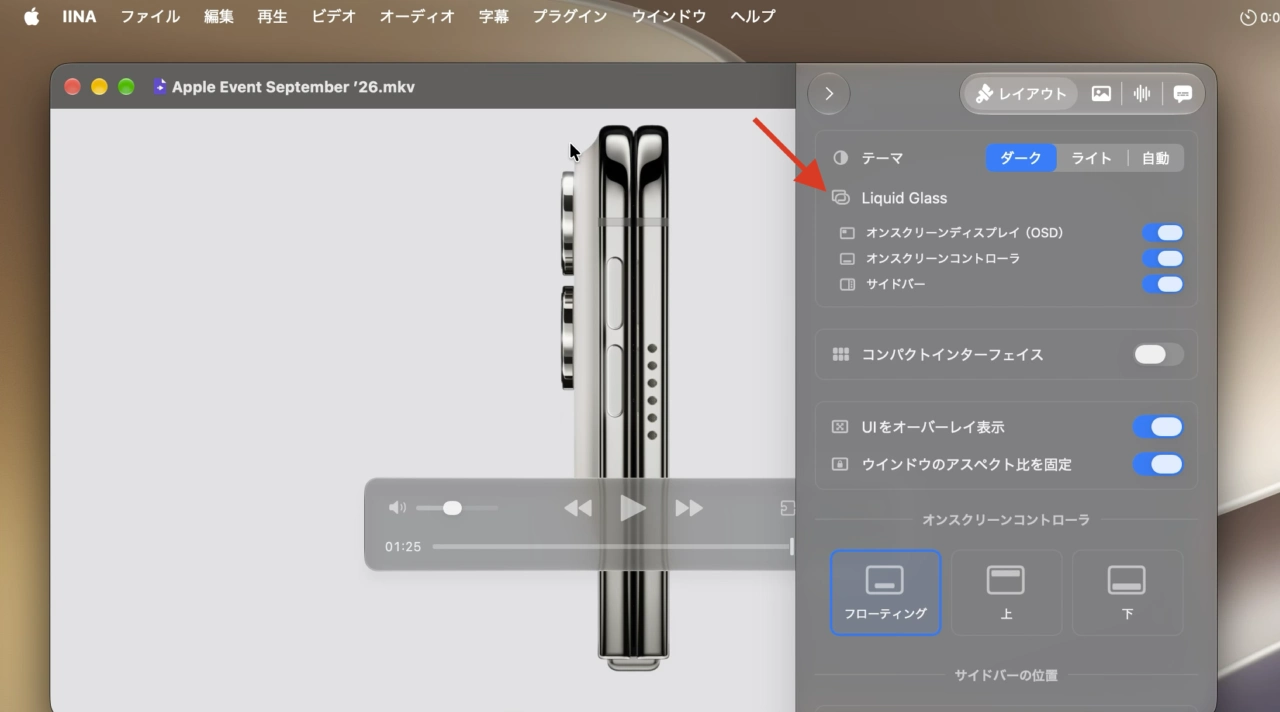The image size is (1280, 712).
Task: Click the テーマ half-circle icon
Action: (840, 158)
